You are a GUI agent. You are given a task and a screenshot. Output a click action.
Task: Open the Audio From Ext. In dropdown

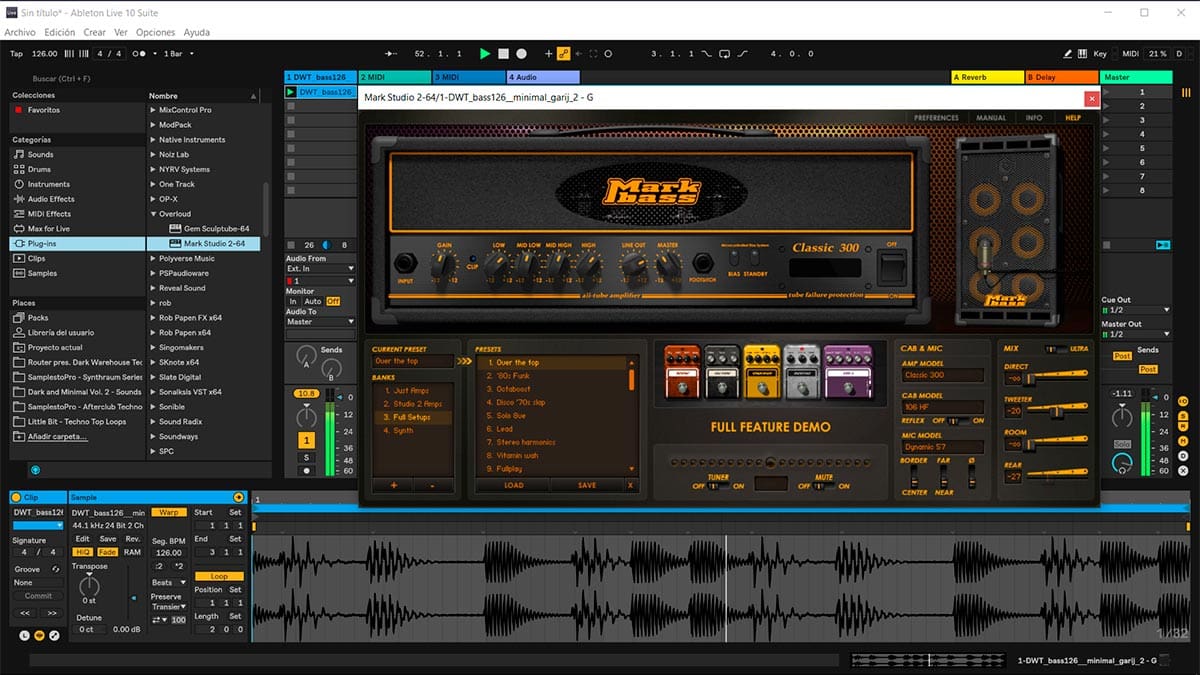tap(320, 269)
